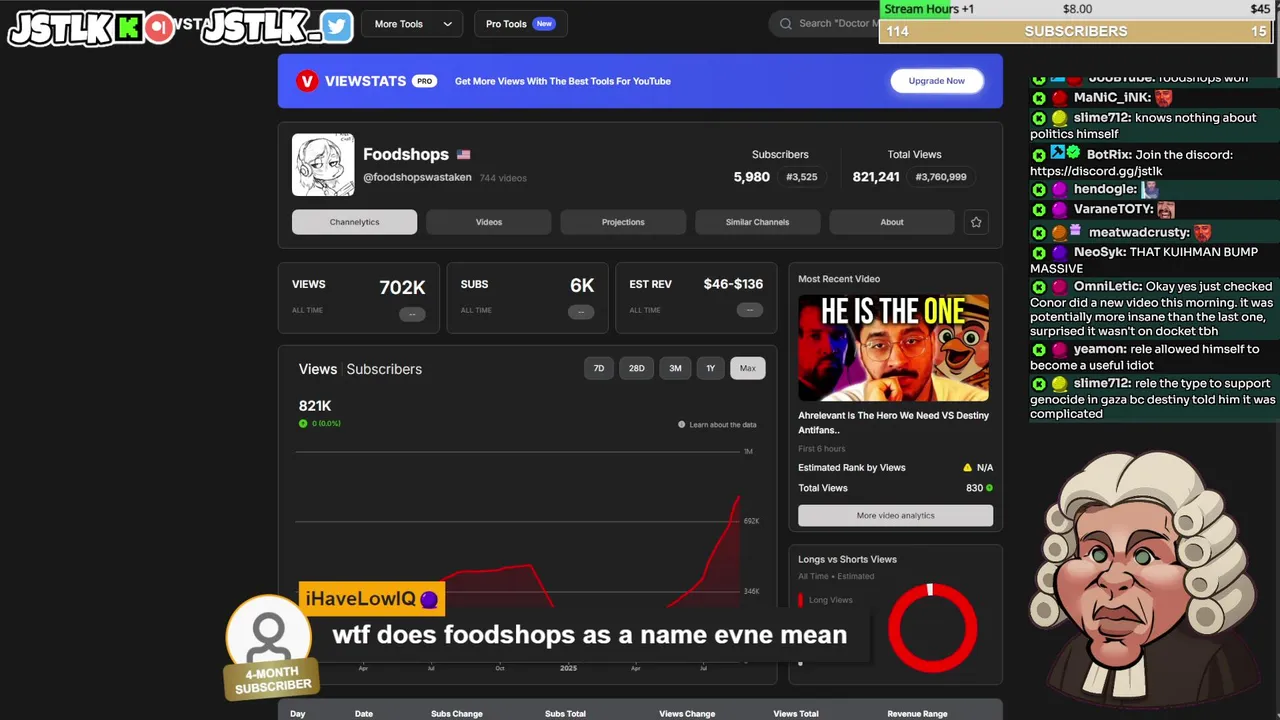The image size is (1280, 720).
Task: Click the @foodshopswastaken handle
Action: [x=417, y=178]
